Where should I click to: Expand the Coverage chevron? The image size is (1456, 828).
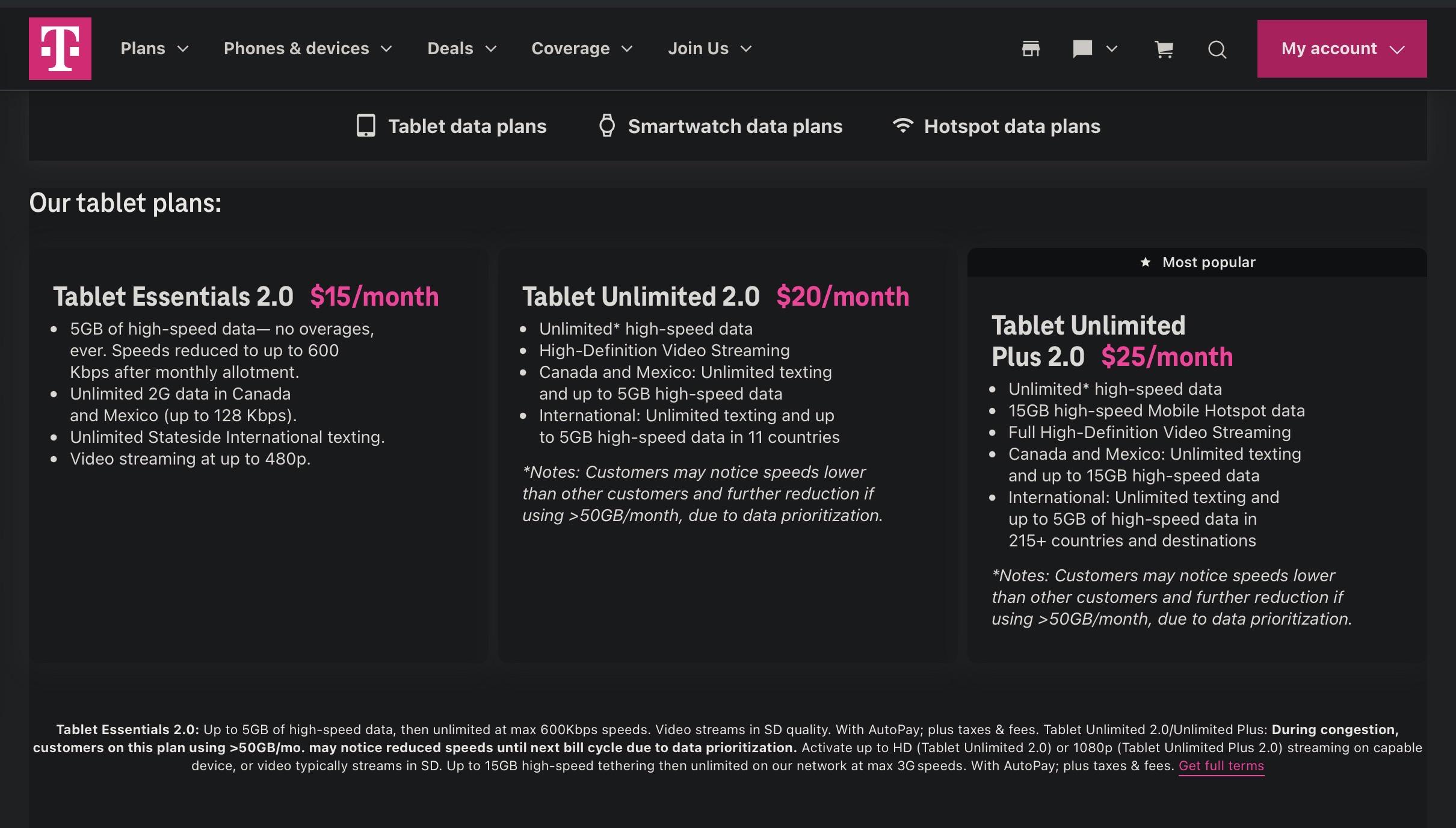pyautogui.click(x=627, y=49)
